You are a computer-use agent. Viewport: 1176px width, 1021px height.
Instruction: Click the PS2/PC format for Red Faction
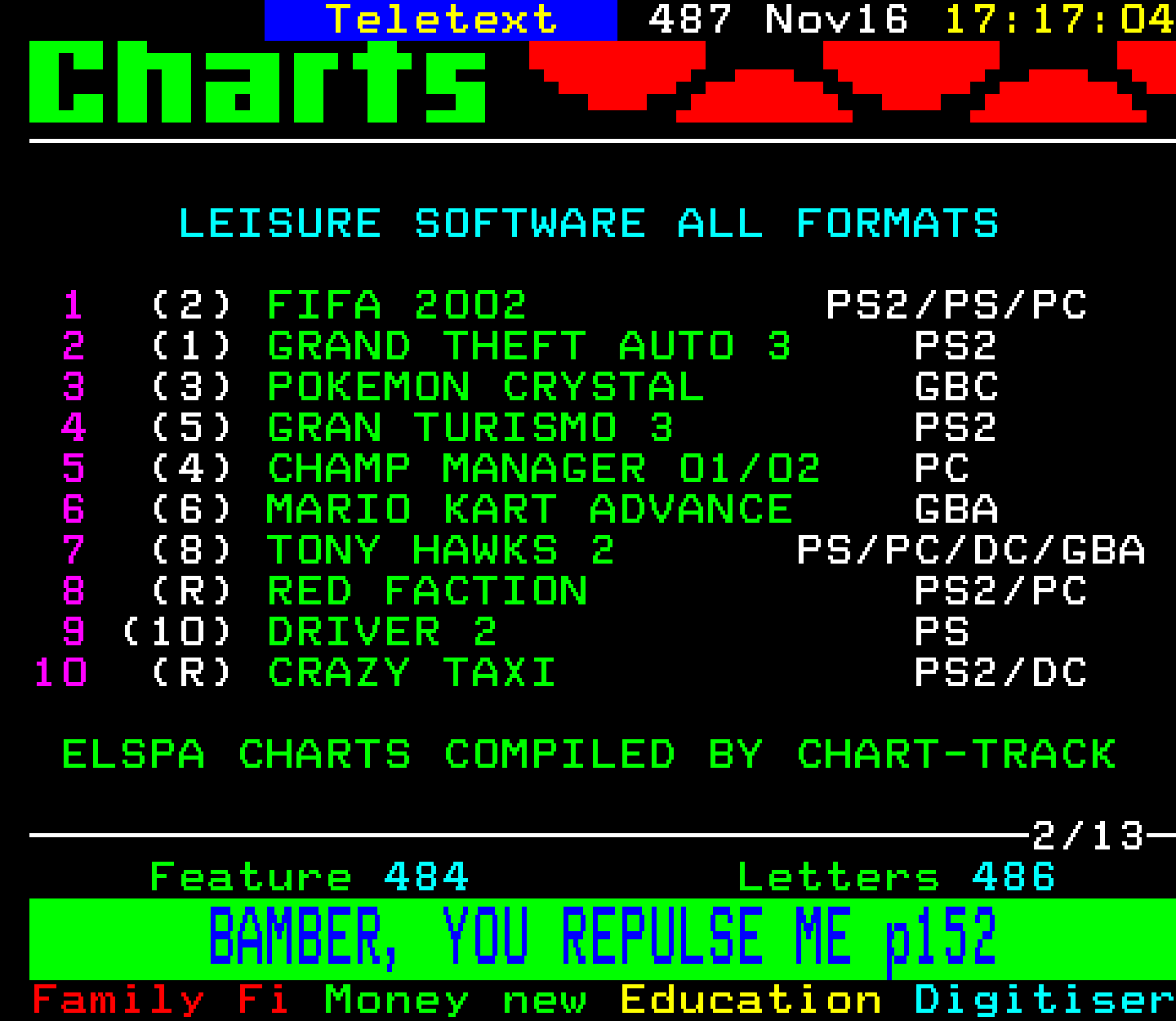[1000, 591]
